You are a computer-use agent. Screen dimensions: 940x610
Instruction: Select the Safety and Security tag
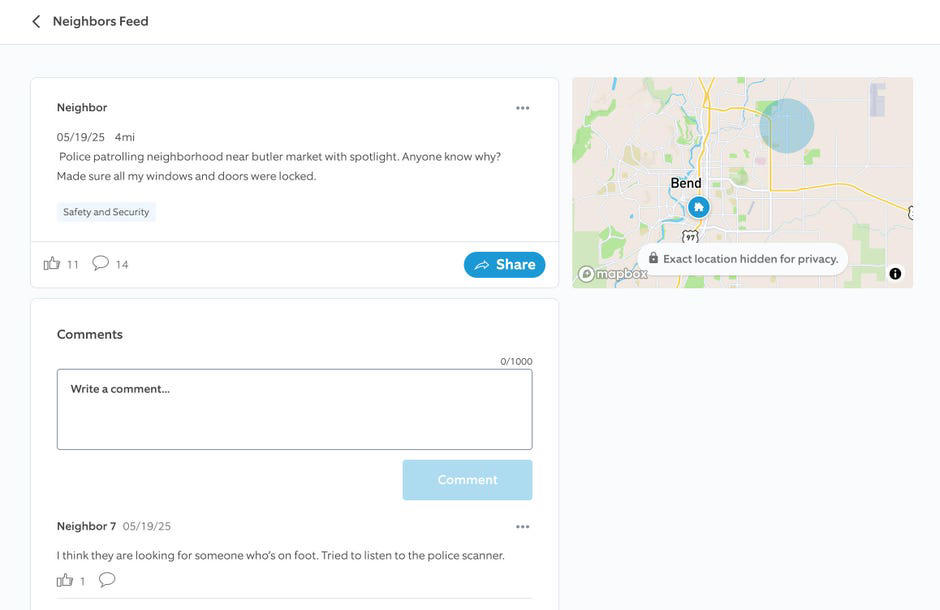point(106,212)
